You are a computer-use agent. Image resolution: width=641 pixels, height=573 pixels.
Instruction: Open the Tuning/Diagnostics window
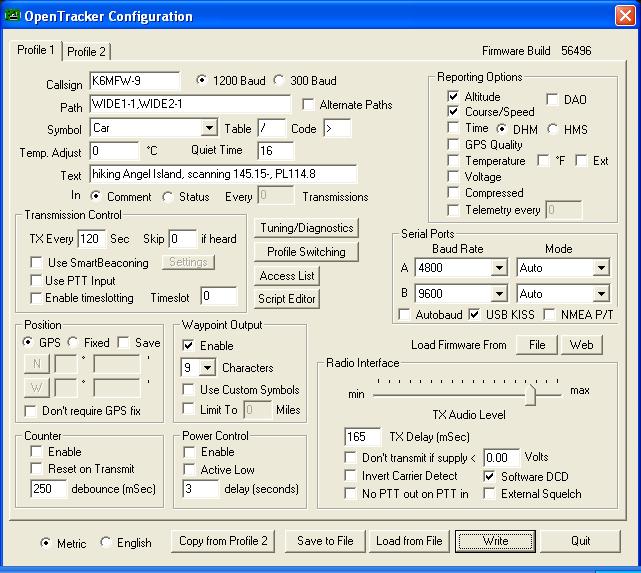pyautogui.click(x=301, y=228)
